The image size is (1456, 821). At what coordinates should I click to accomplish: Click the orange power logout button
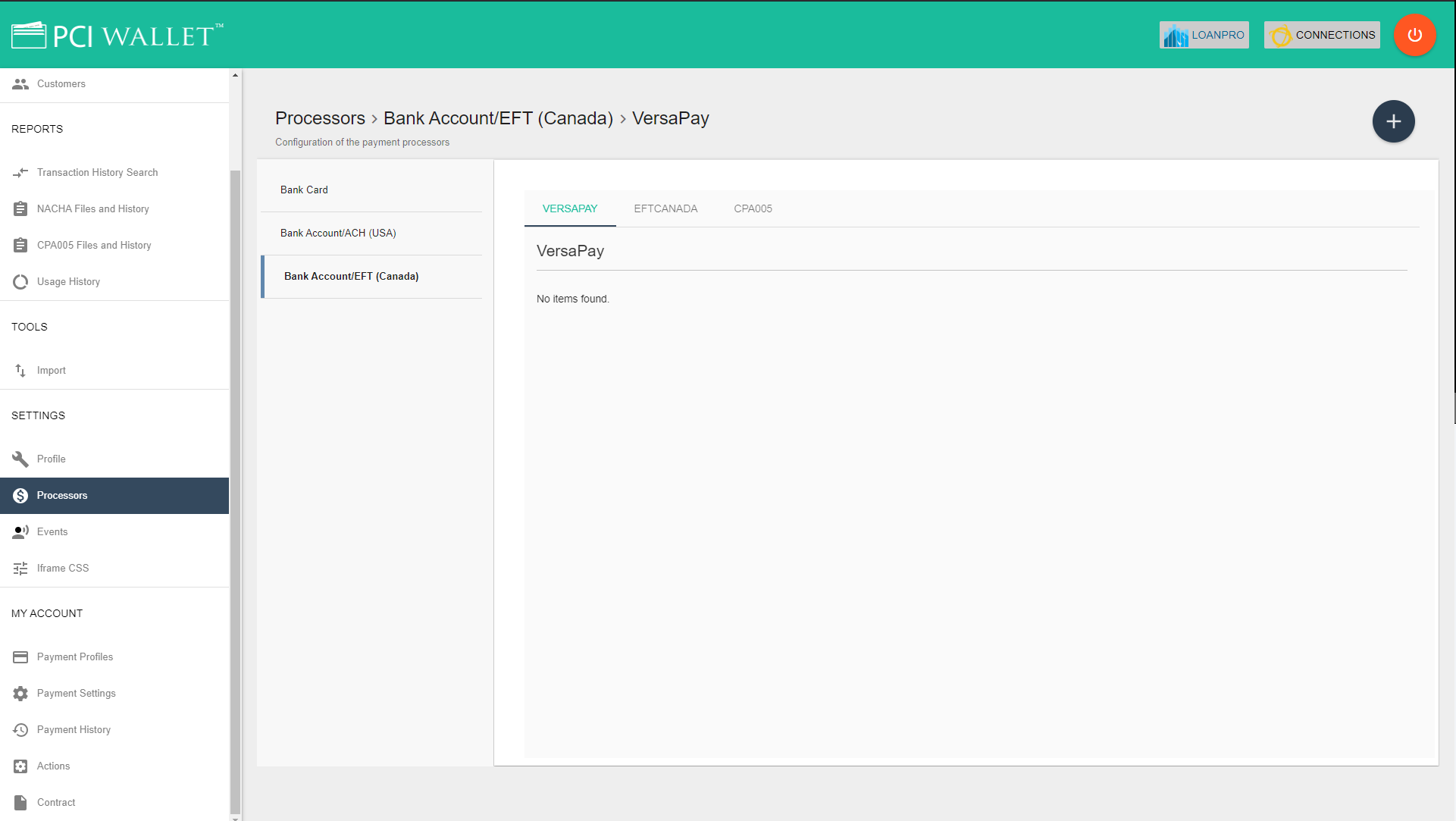[x=1414, y=35]
